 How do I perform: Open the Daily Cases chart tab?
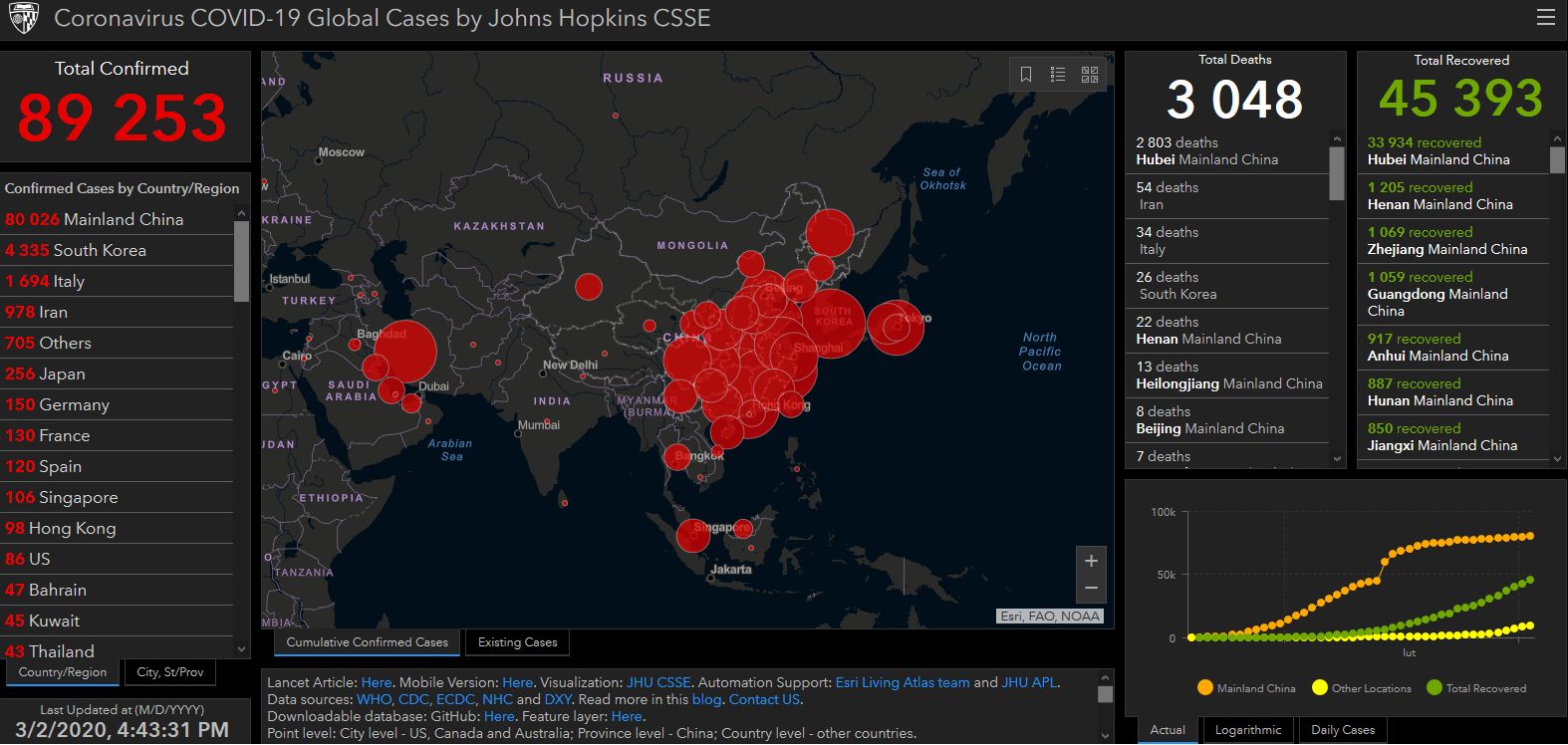[x=1343, y=730]
